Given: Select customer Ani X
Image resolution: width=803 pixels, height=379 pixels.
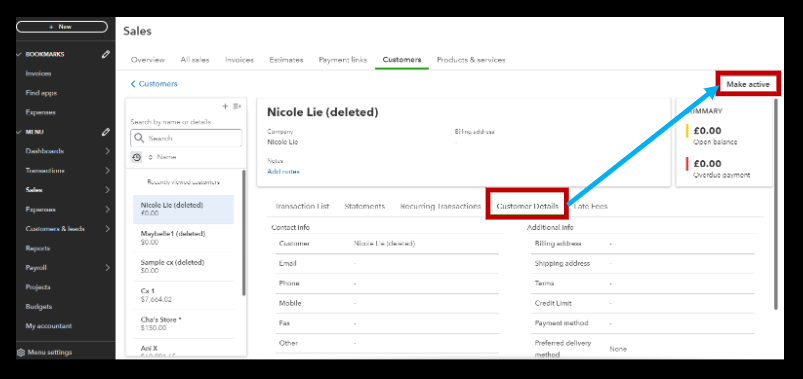Looking at the screenshot, I should click(183, 348).
